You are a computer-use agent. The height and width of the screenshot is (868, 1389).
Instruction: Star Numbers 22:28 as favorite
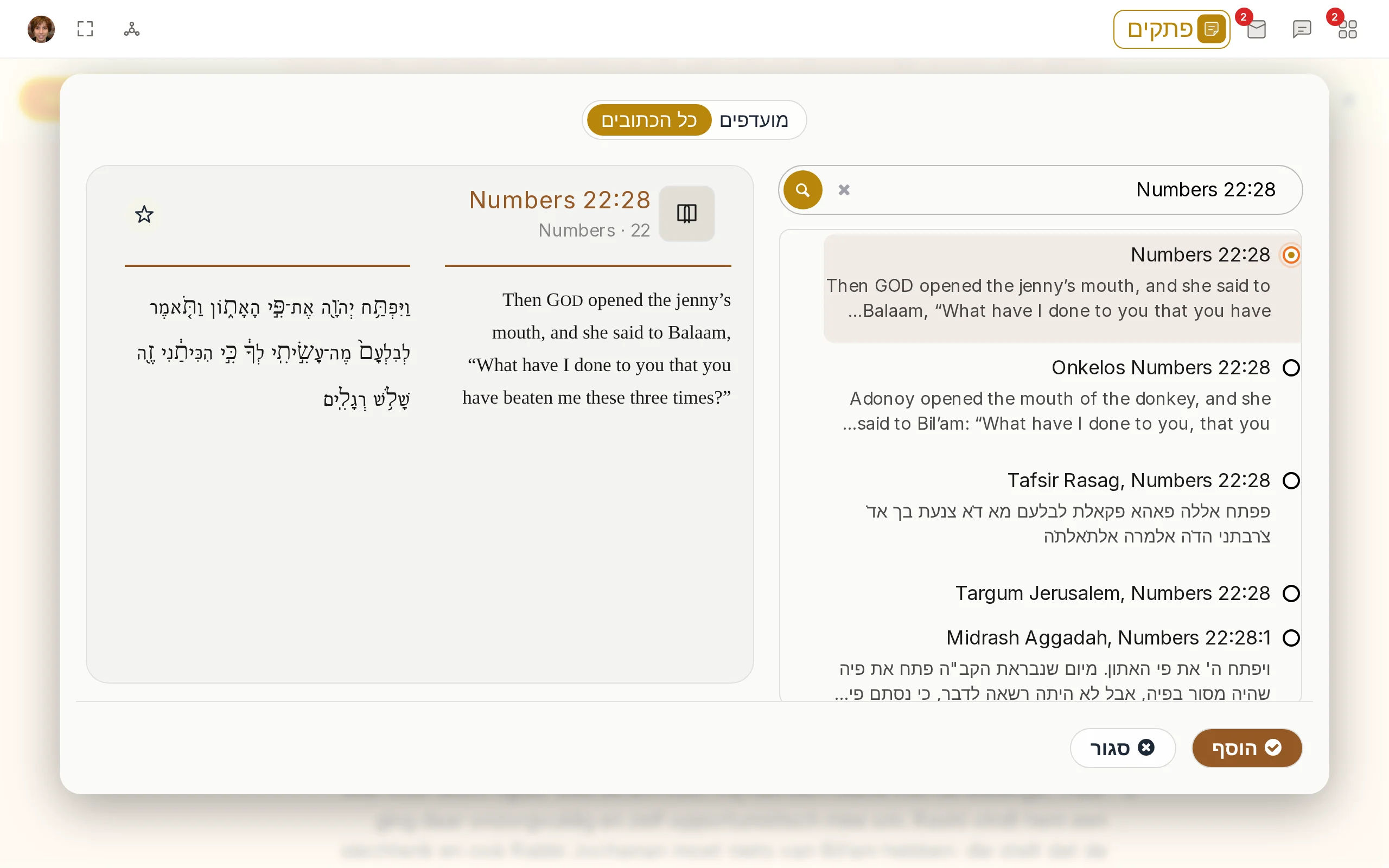pyautogui.click(x=144, y=214)
